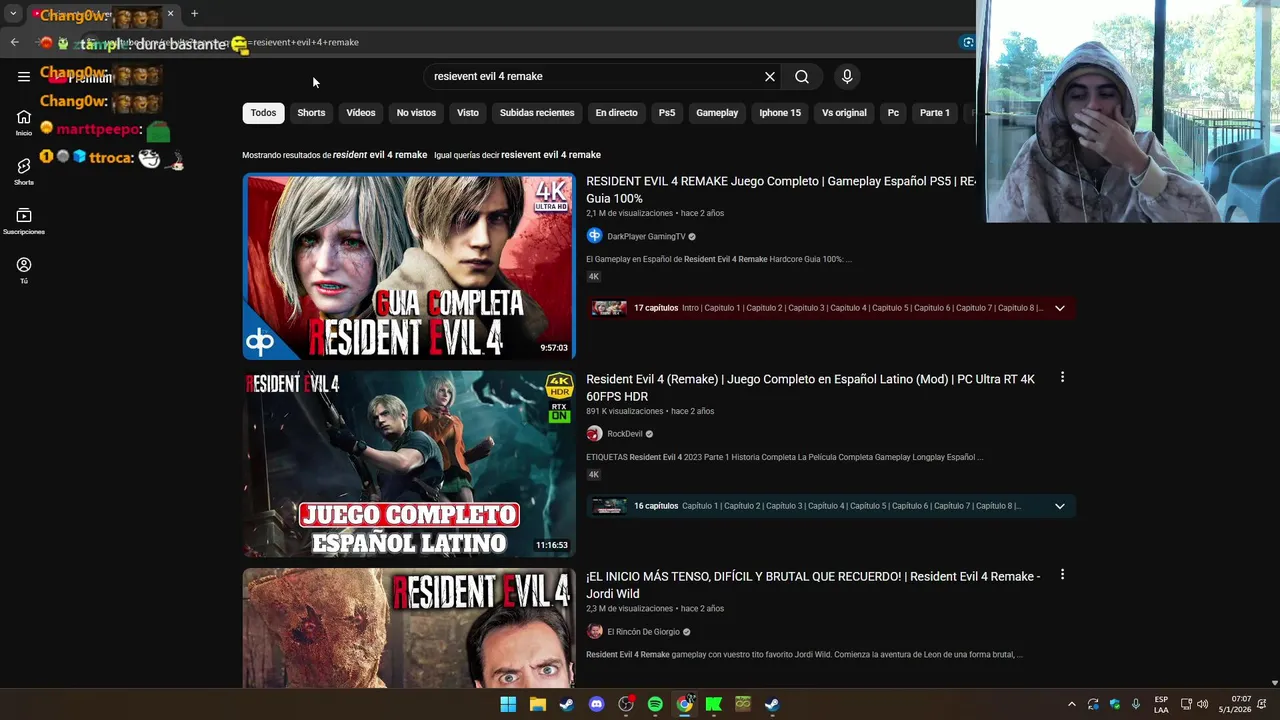Viewport: 1280px width, 720px height.
Task: Open the Tú profile section
Action: (23, 270)
